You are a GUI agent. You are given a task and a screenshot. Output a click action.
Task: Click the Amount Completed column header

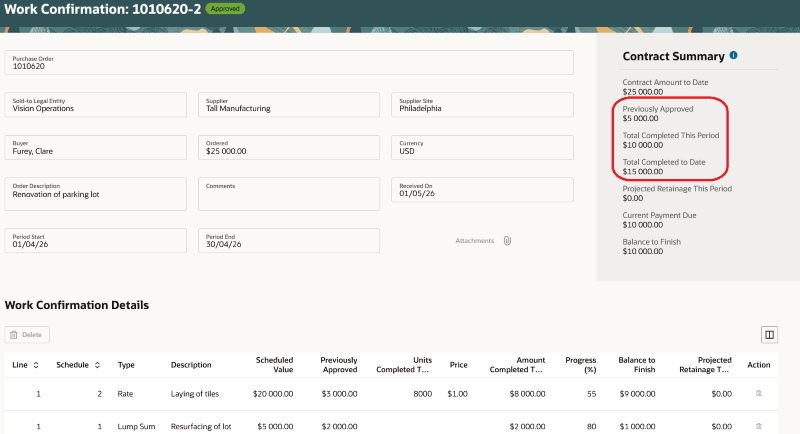517,365
